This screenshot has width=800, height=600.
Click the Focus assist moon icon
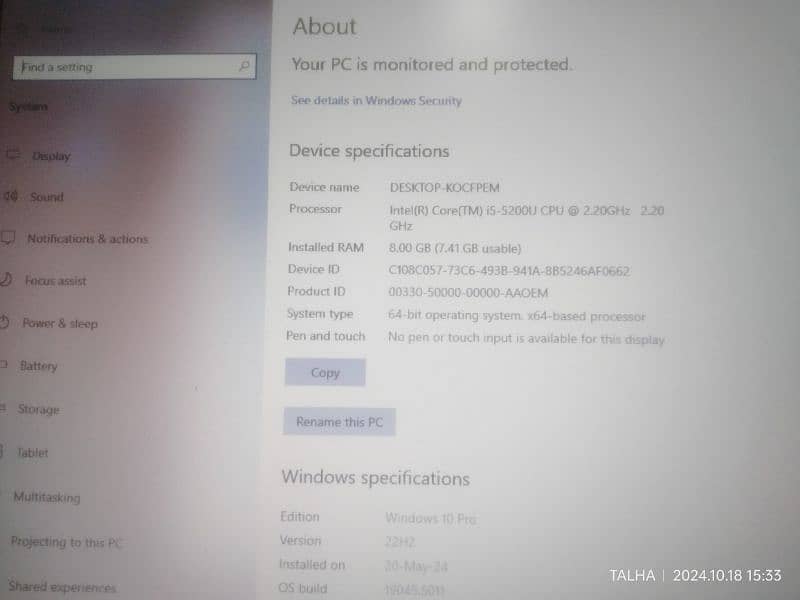pos(7,280)
